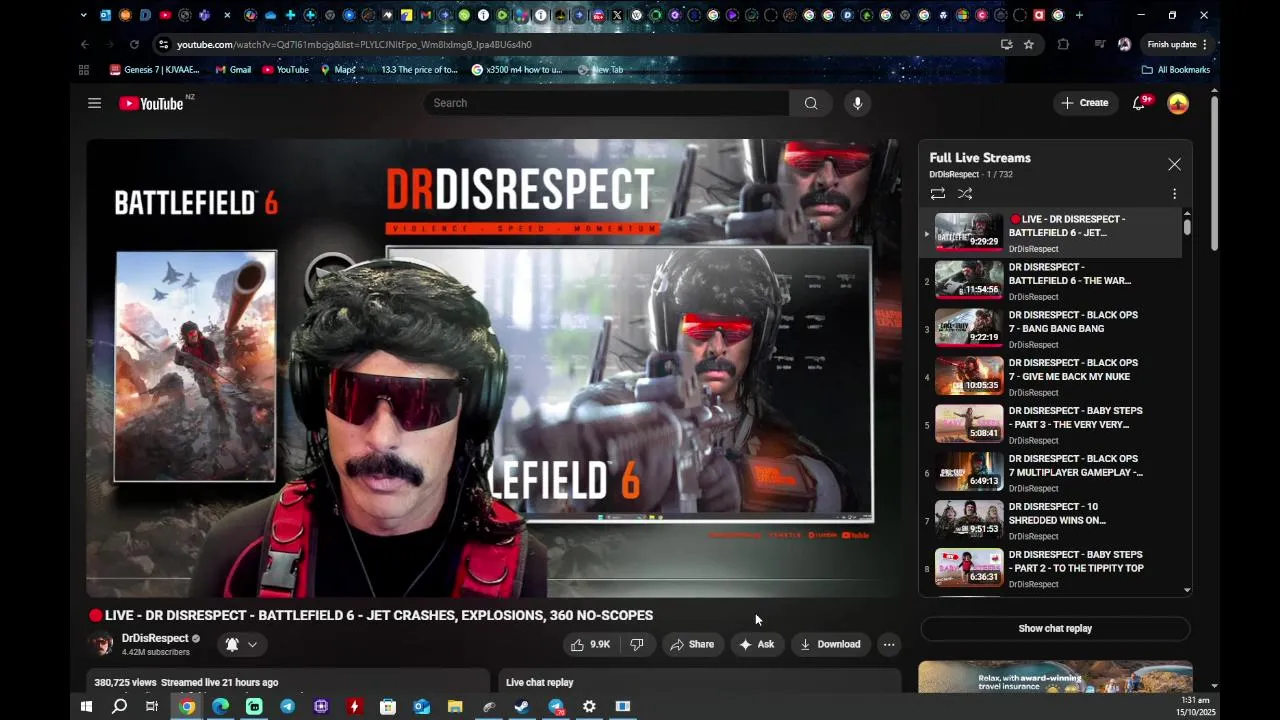
Task: Bookmark this page with star icon
Action: coord(1028,44)
